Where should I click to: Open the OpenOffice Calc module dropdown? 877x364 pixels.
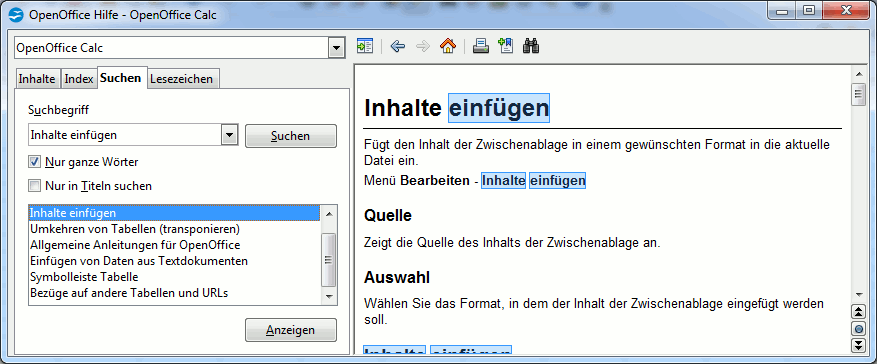click(336, 48)
